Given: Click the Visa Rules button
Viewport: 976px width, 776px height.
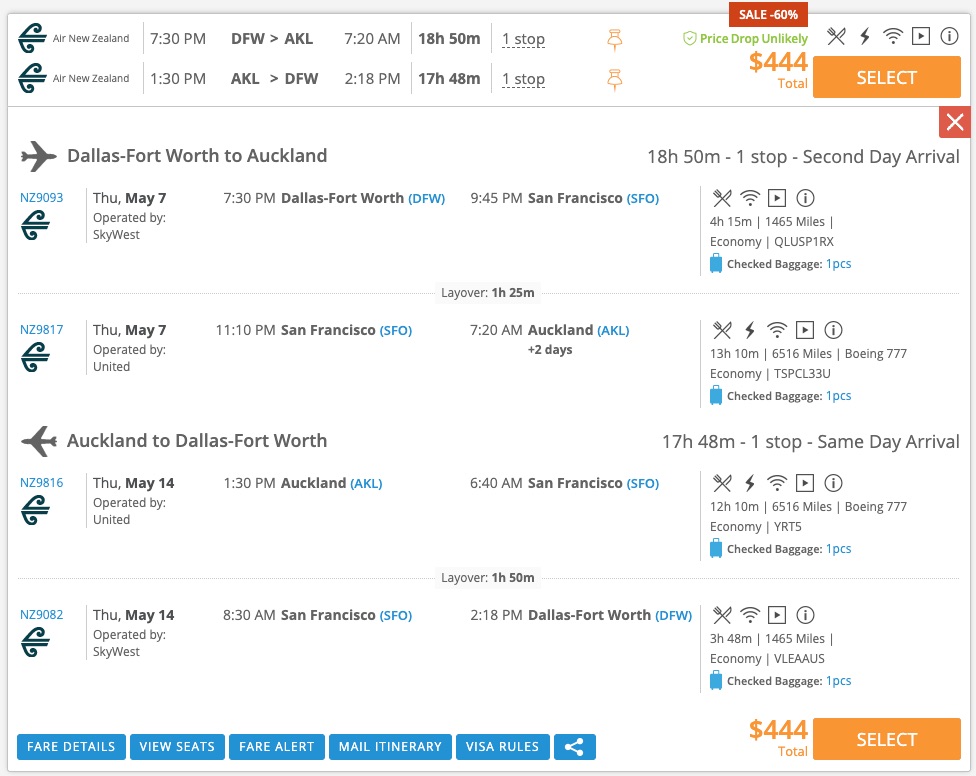Looking at the screenshot, I should [501, 747].
